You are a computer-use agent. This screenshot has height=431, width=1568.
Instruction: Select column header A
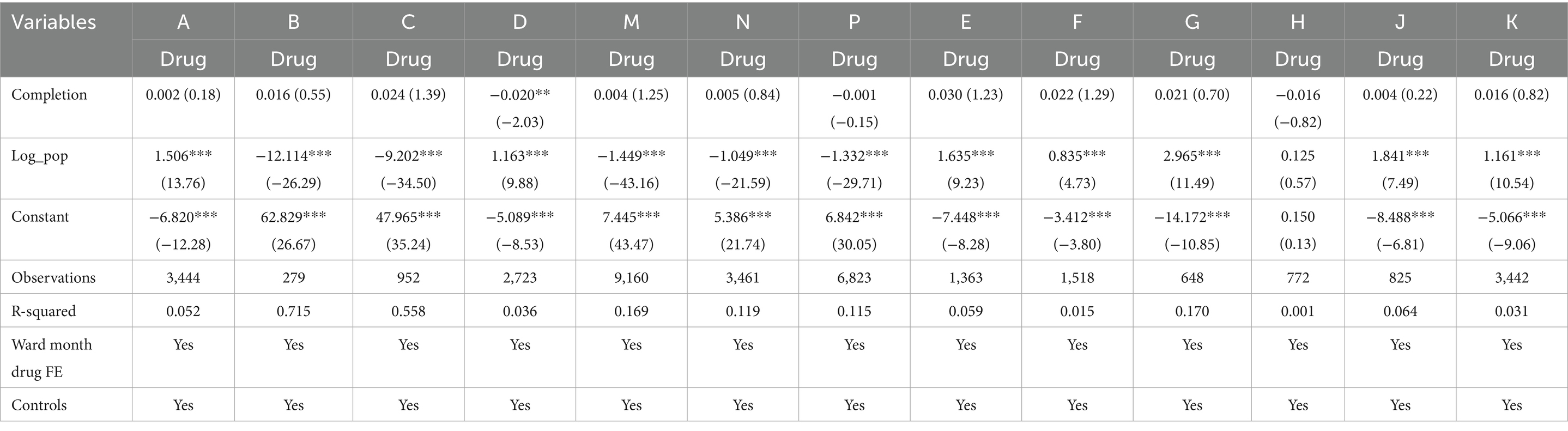point(183,22)
